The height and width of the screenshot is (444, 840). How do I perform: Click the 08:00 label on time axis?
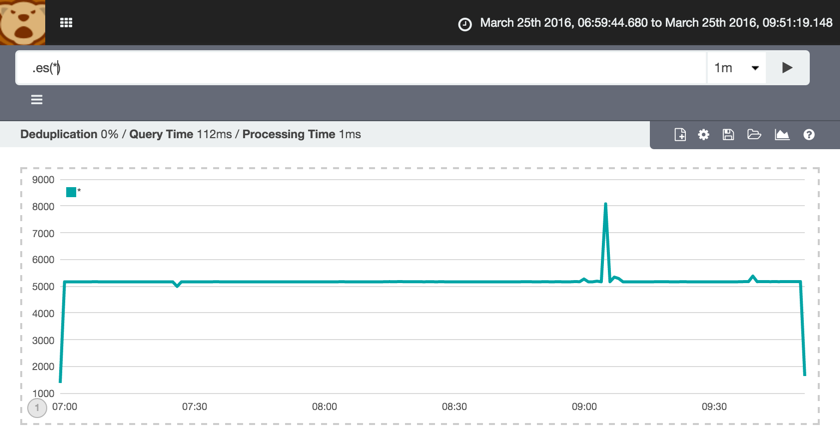click(x=324, y=407)
